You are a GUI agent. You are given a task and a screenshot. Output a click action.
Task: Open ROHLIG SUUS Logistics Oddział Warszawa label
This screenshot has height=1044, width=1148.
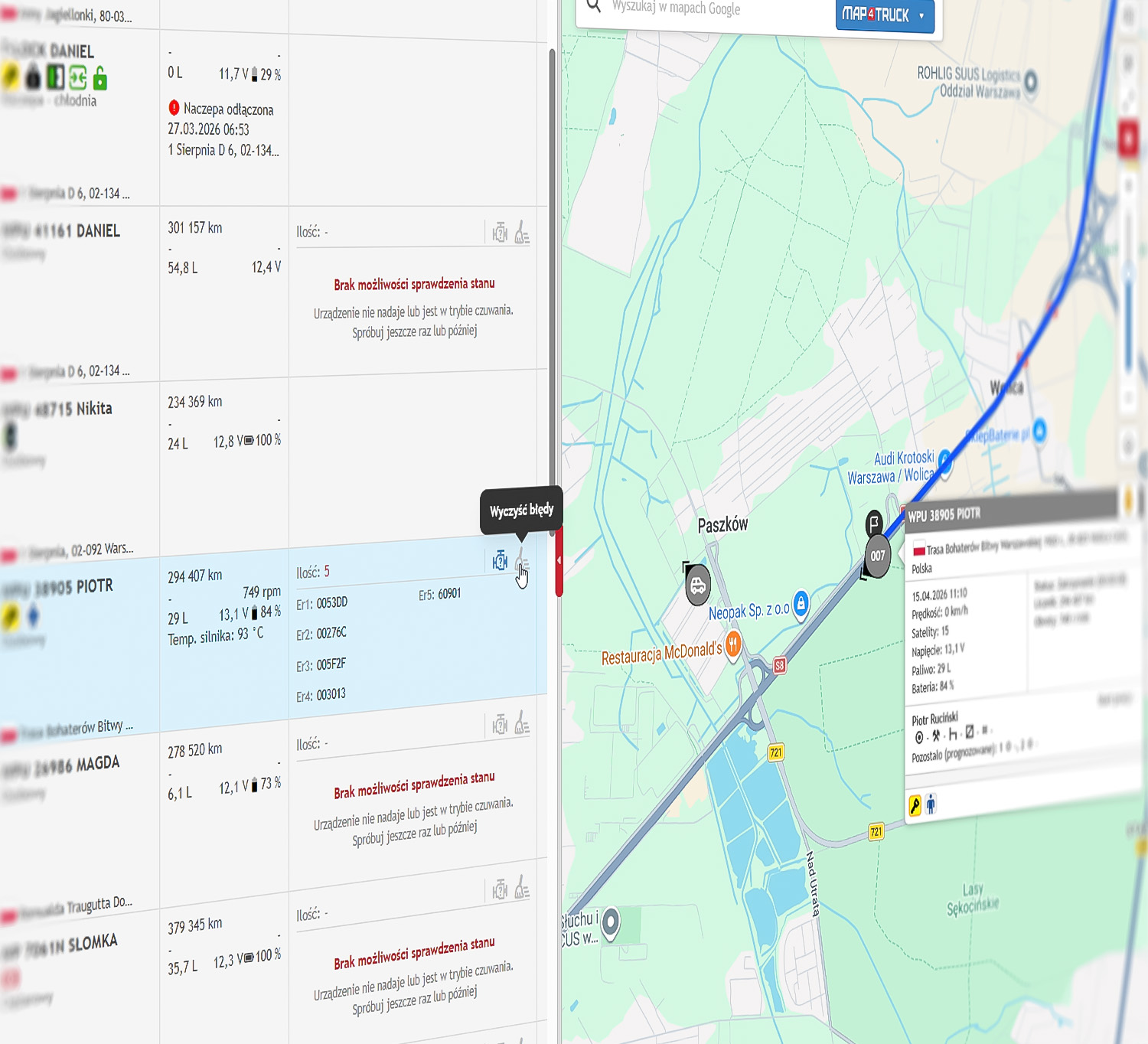point(968,83)
